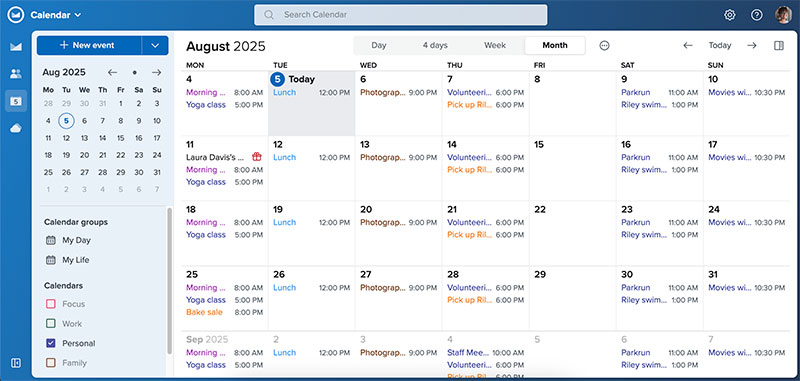Screen dimensions: 800x381
Task: Open the more options ellipsis icon
Action: tap(605, 45)
